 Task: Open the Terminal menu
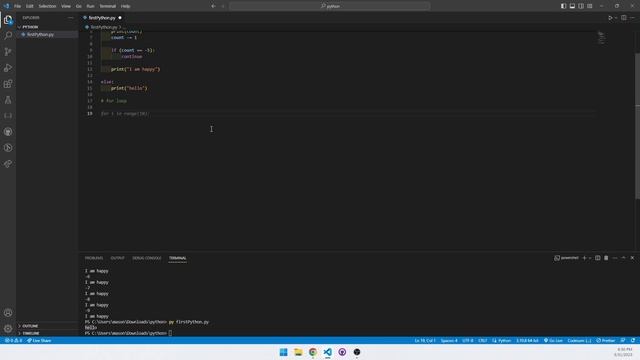(108, 6)
